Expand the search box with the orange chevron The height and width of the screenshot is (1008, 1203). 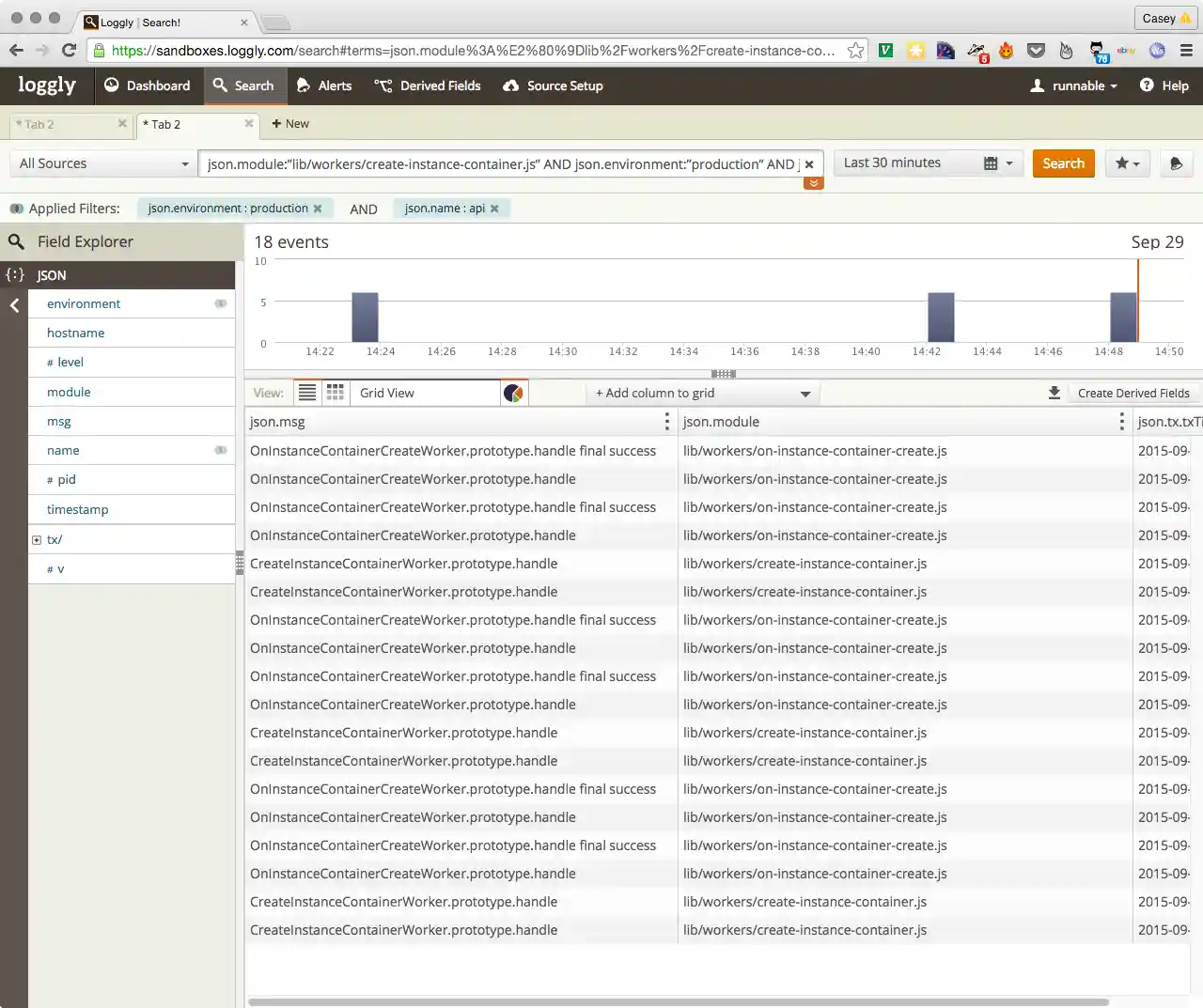(814, 183)
